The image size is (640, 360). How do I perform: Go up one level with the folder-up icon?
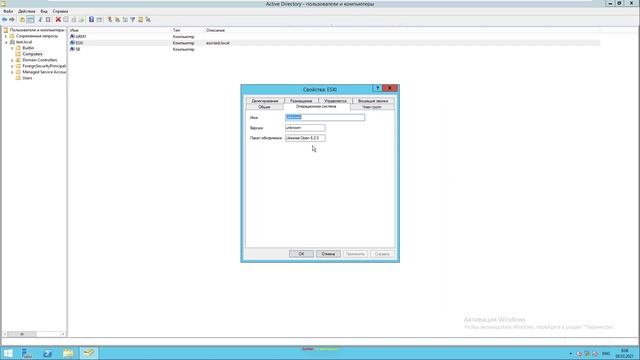tap(22, 20)
